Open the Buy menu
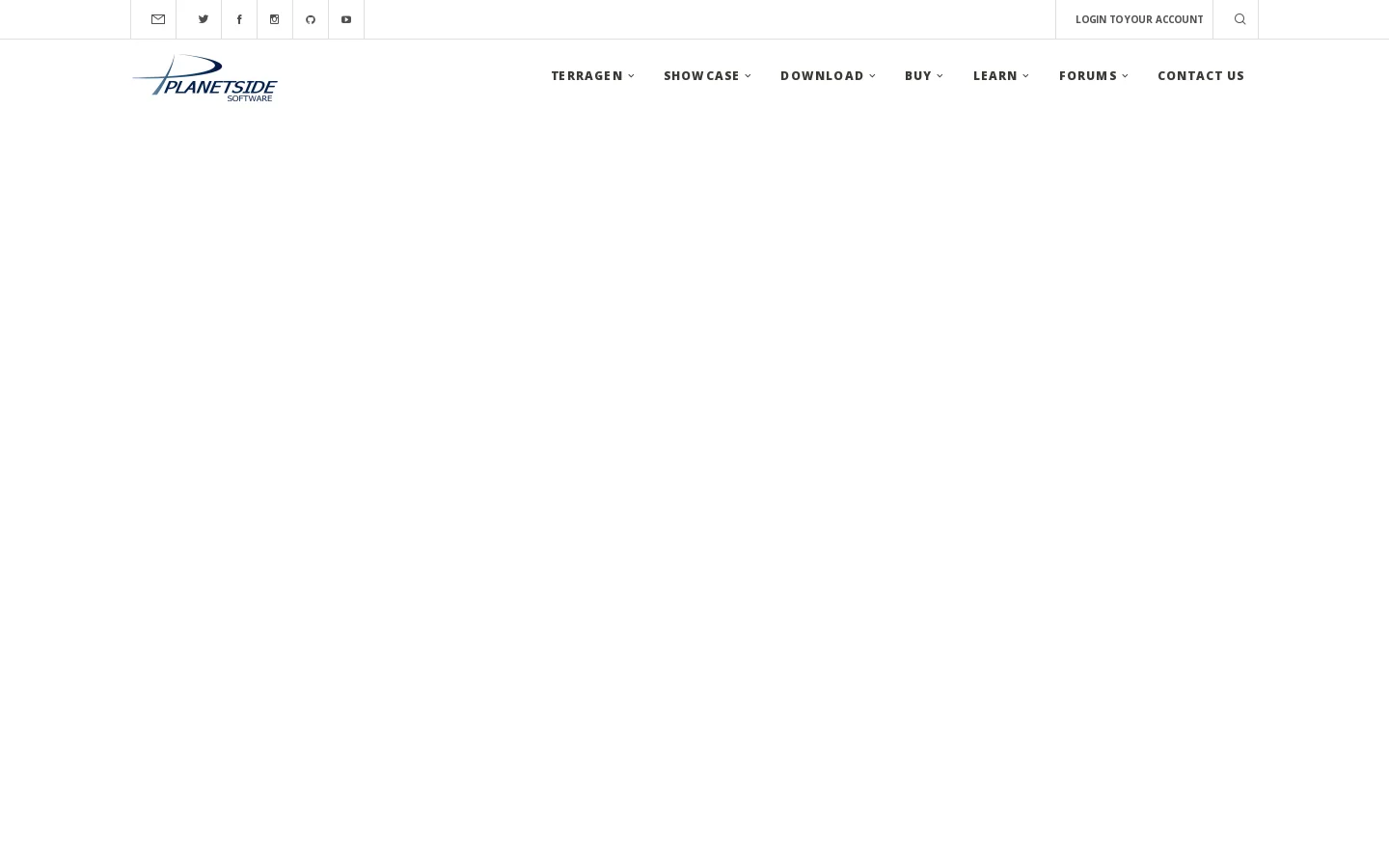Image resolution: width=1389 pixels, height=868 pixels. pyautogui.click(x=918, y=75)
